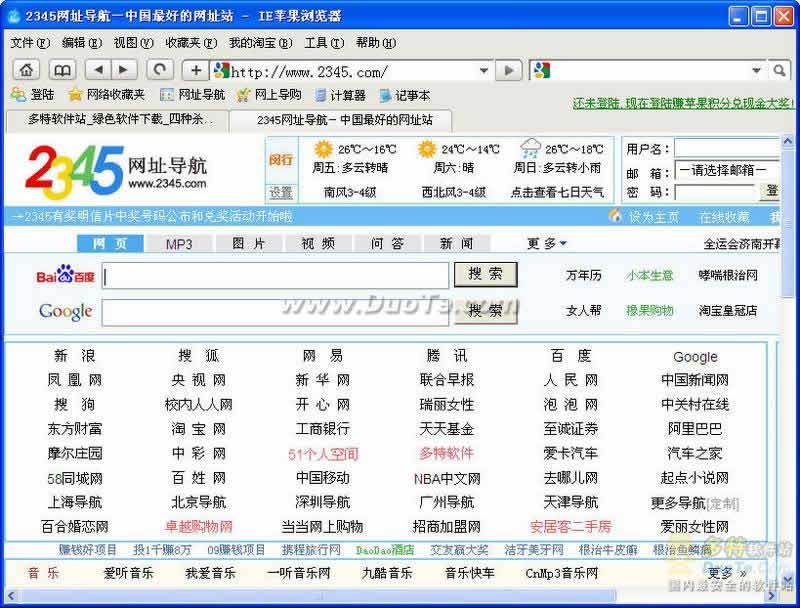Click the green login promotion link

click(683, 103)
